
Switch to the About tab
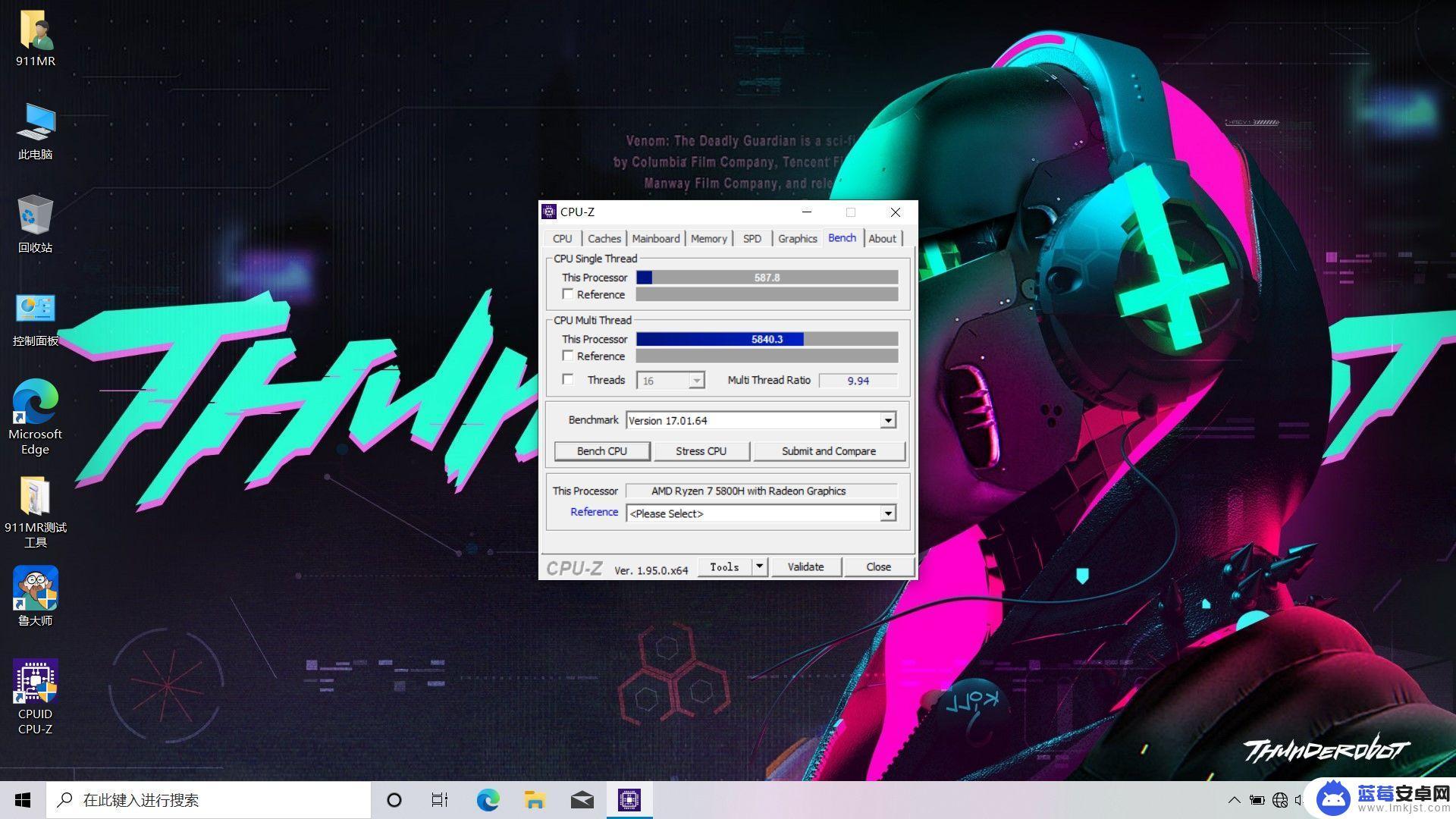pos(883,238)
